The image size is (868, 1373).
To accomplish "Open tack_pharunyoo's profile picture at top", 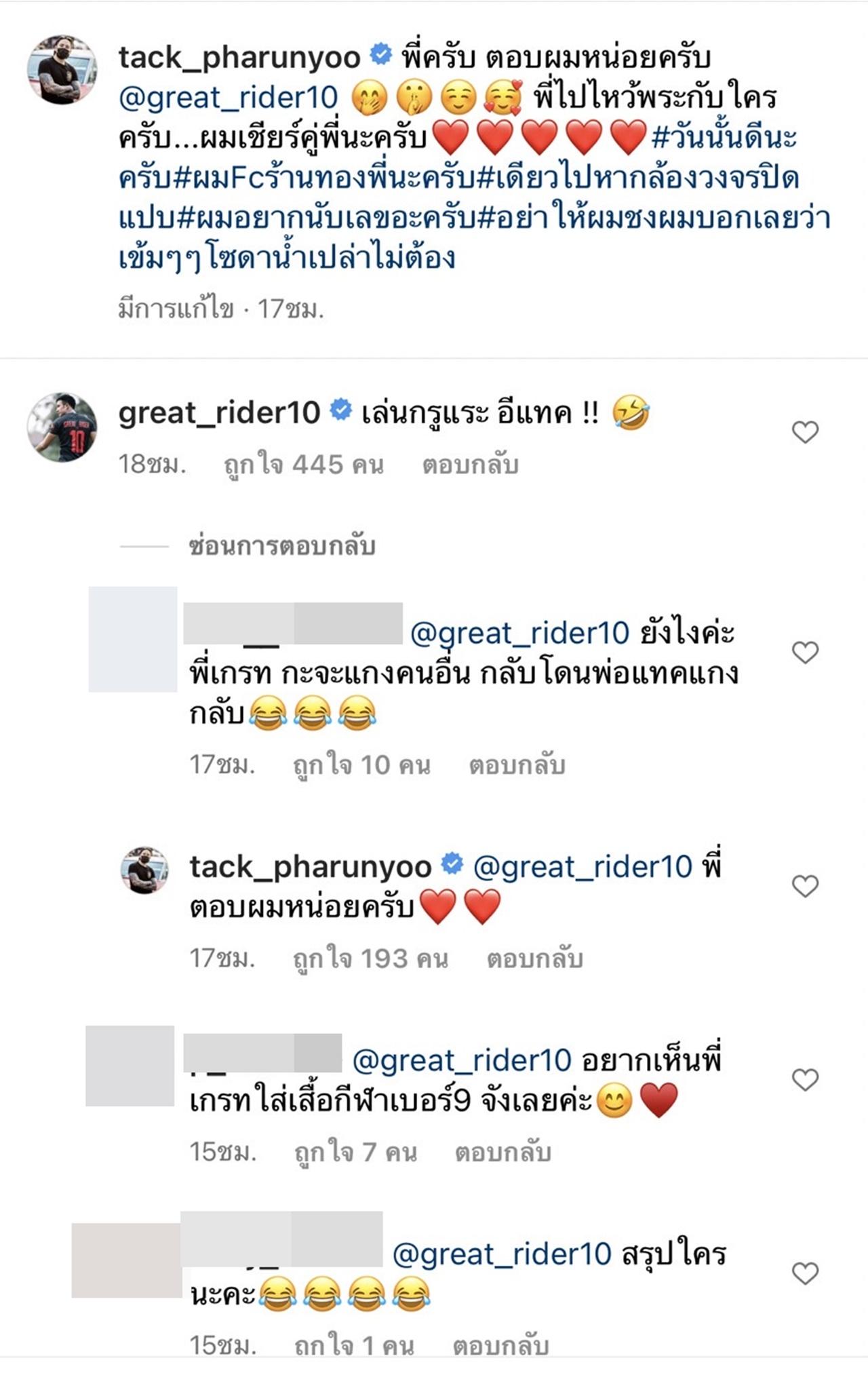I will [61, 70].
